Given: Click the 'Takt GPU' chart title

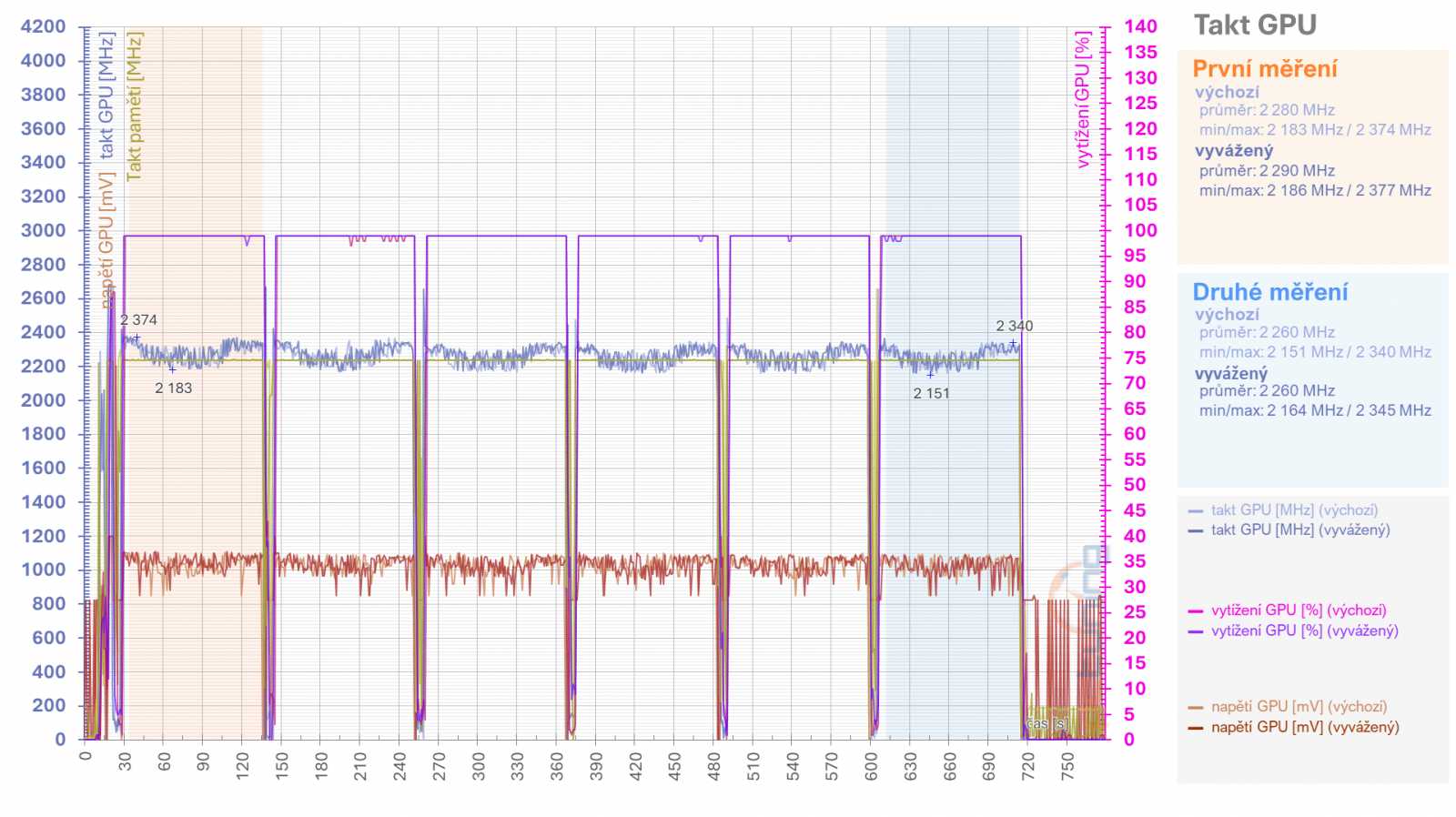Looking at the screenshot, I should [x=1255, y=25].
